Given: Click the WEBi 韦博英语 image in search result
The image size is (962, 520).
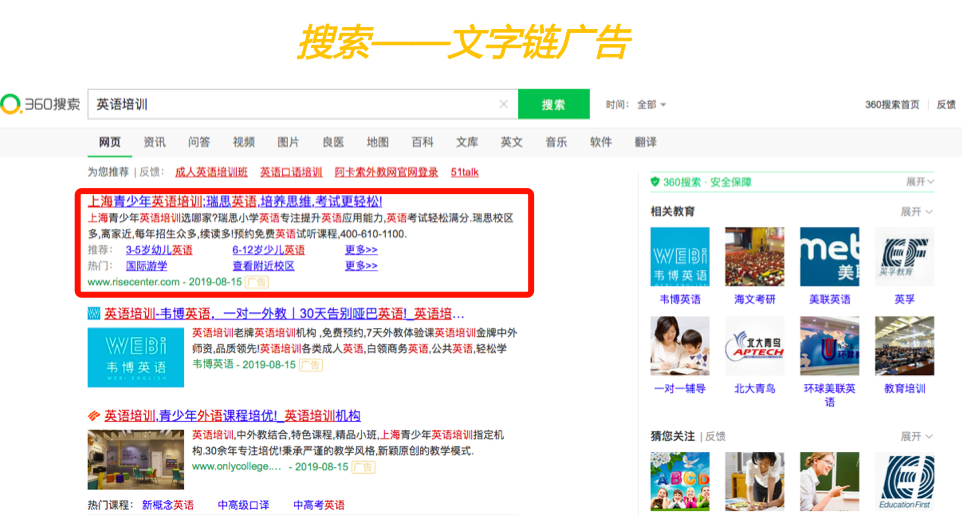Looking at the screenshot, I should click(136, 358).
